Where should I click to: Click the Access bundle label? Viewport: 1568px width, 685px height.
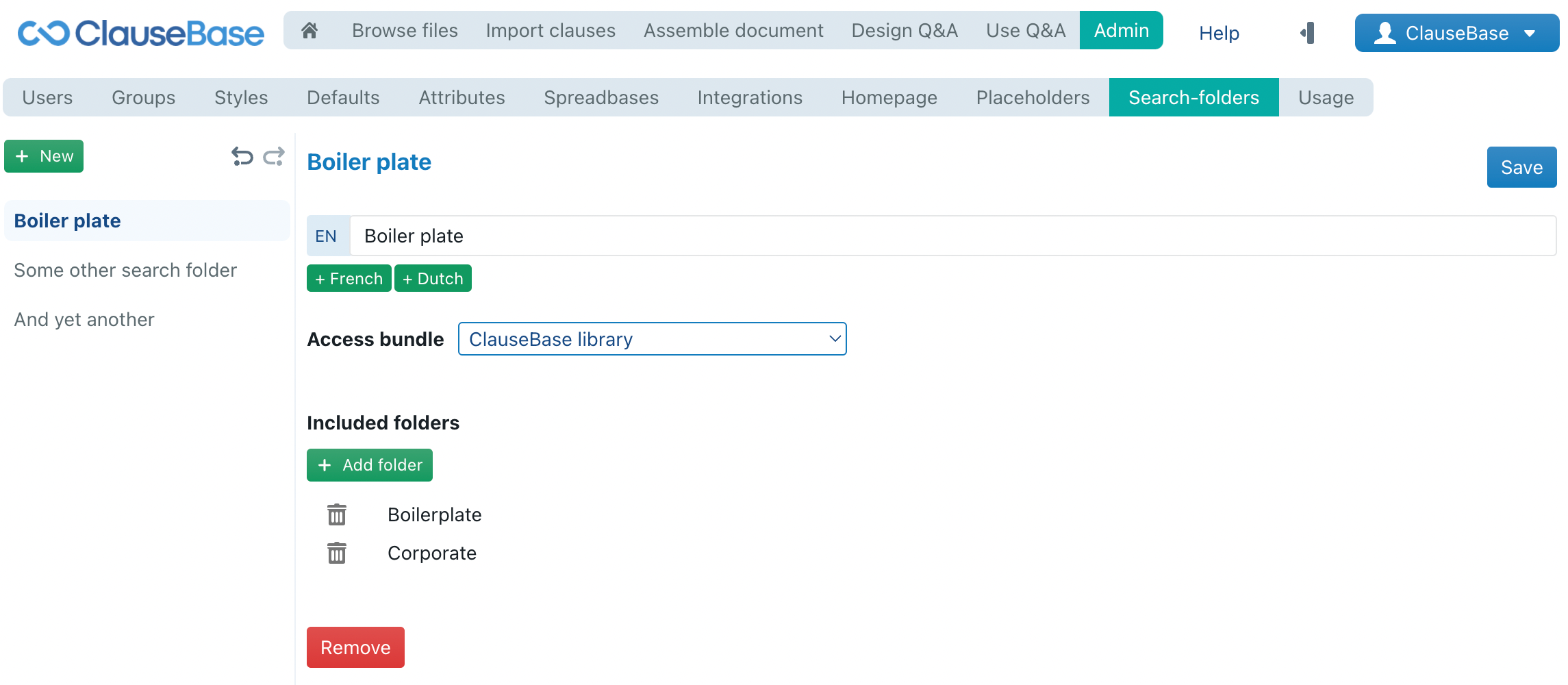pos(375,339)
